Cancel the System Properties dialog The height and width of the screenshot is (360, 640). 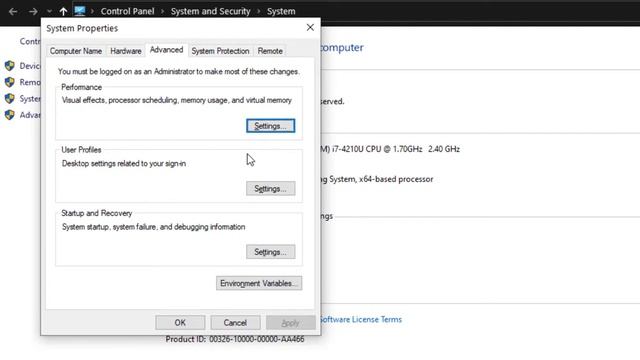[235, 322]
